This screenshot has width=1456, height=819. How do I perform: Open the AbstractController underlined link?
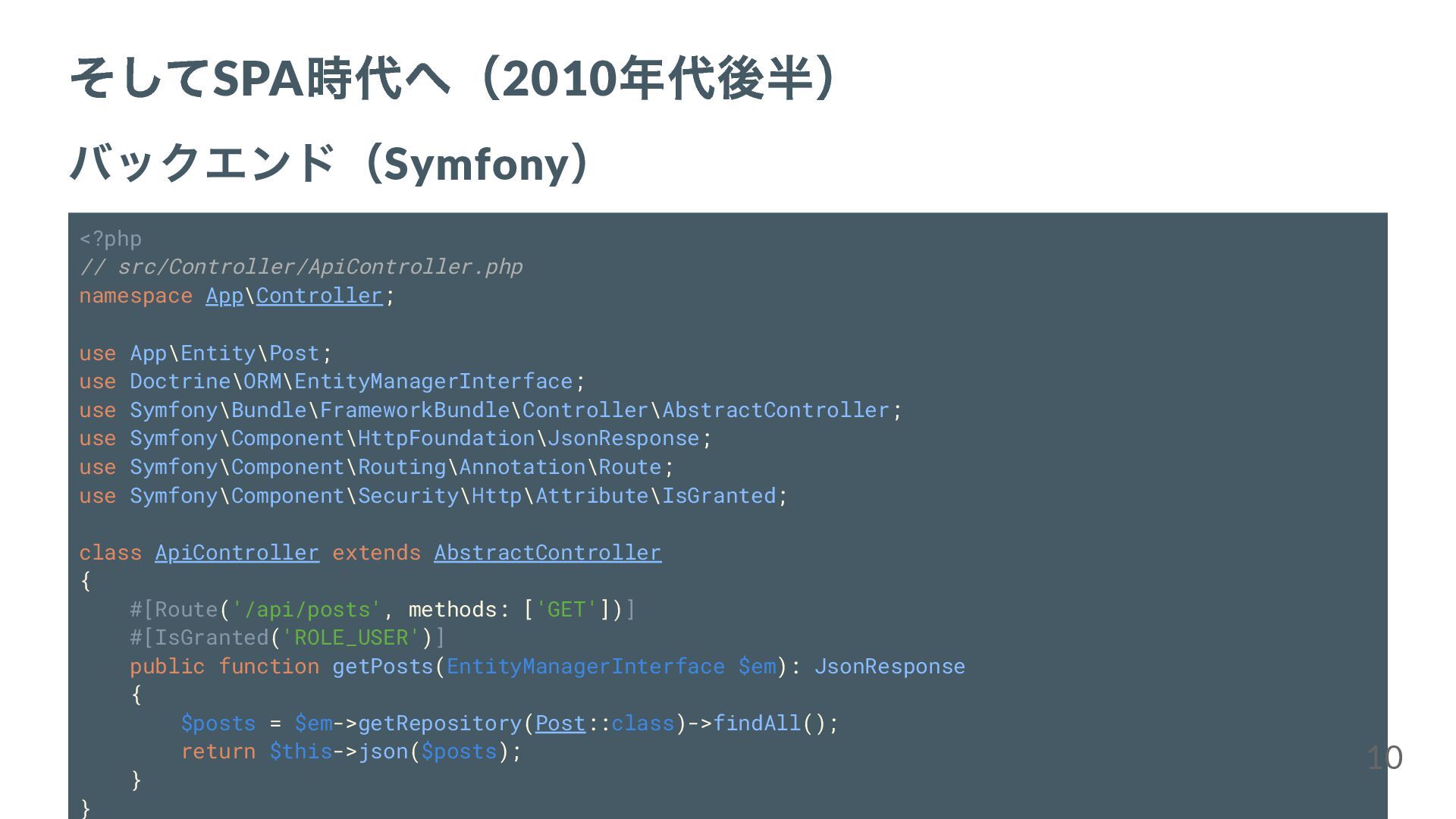coord(548,553)
